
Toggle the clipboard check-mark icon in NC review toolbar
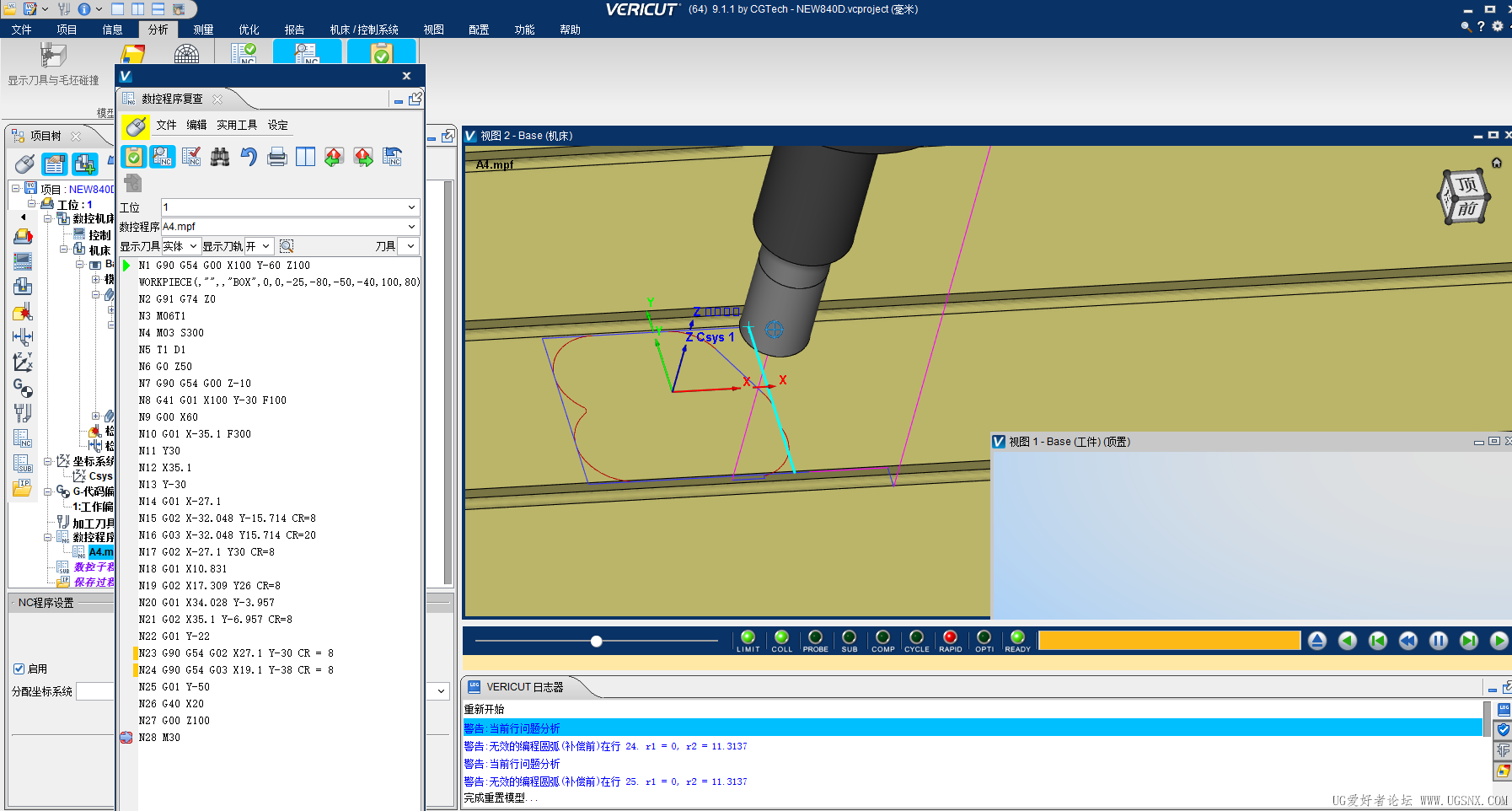coord(134,157)
